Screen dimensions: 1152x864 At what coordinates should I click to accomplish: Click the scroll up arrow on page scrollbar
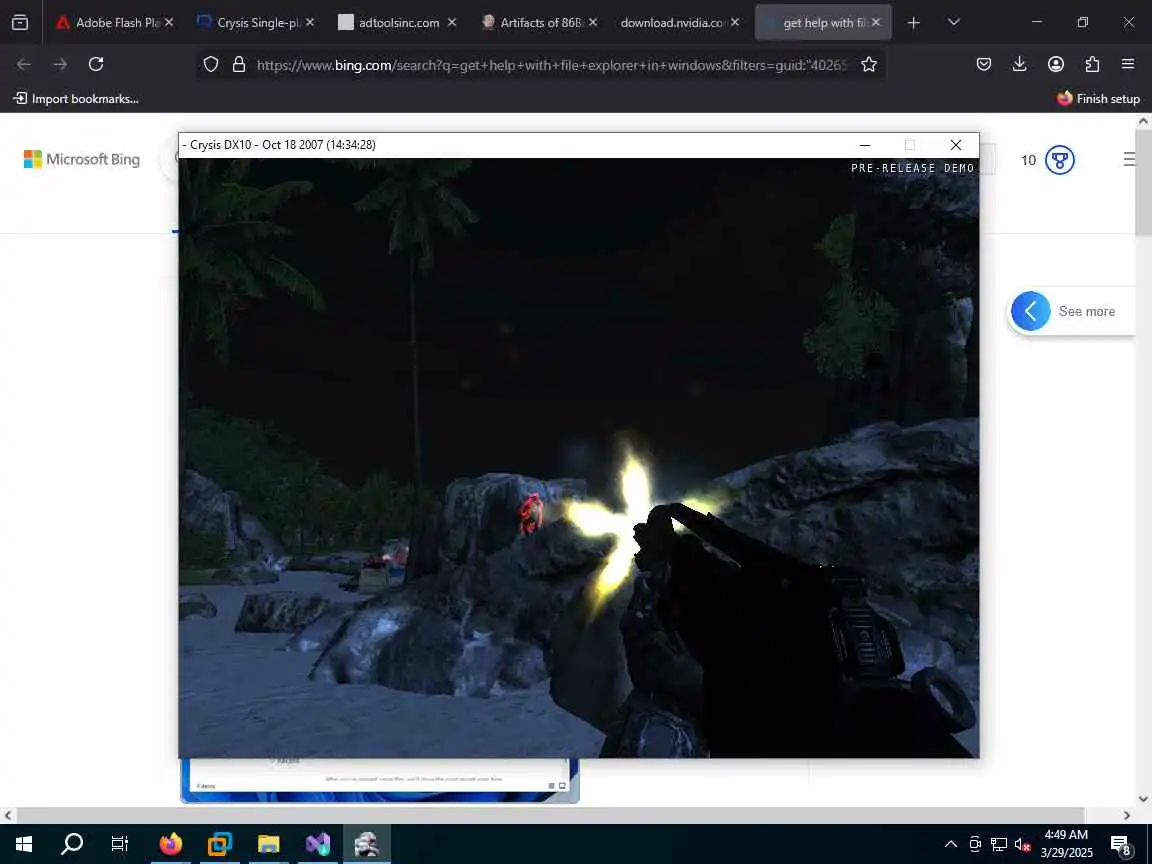[1143, 121]
